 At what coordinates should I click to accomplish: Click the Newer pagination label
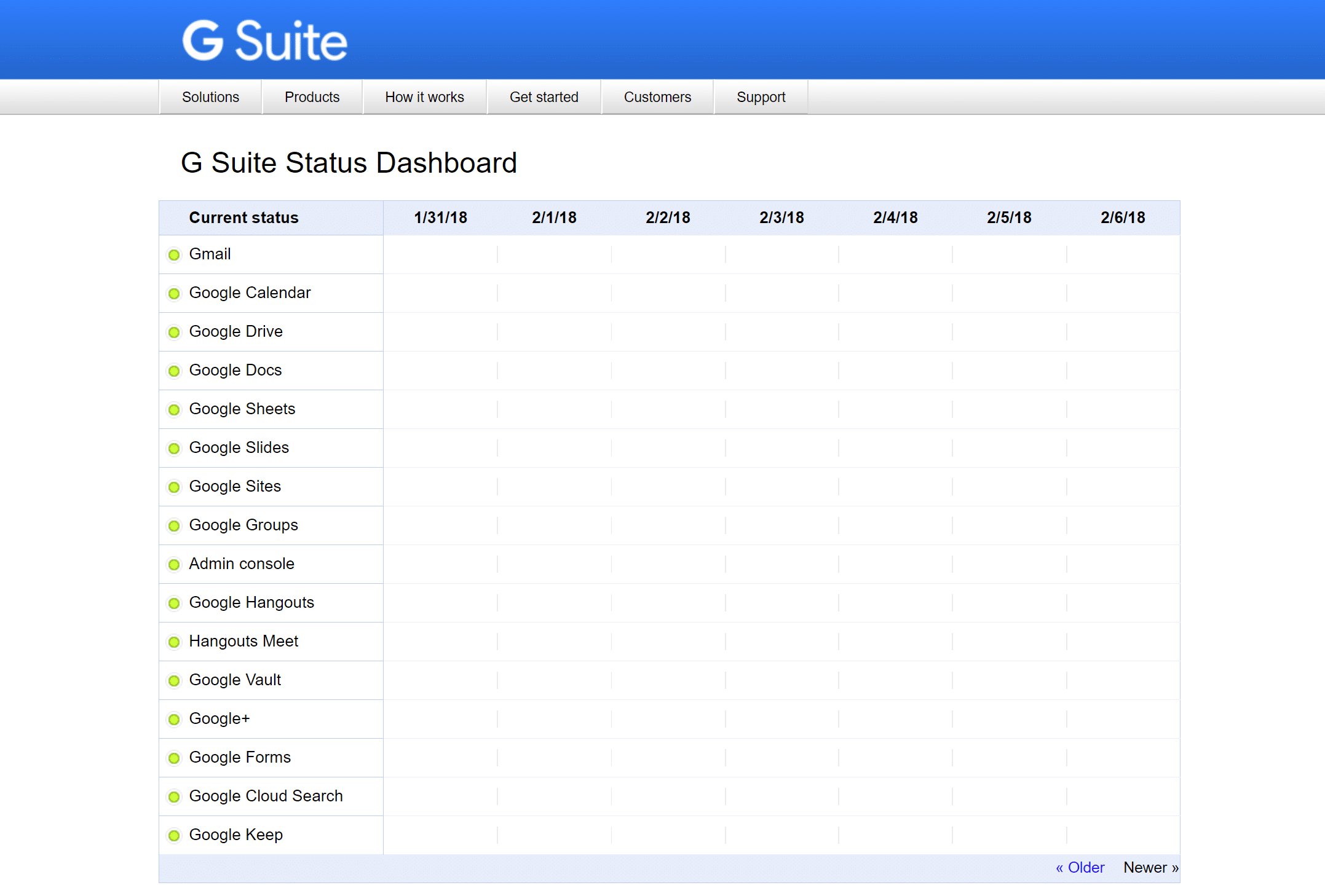[x=1150, y=867]
